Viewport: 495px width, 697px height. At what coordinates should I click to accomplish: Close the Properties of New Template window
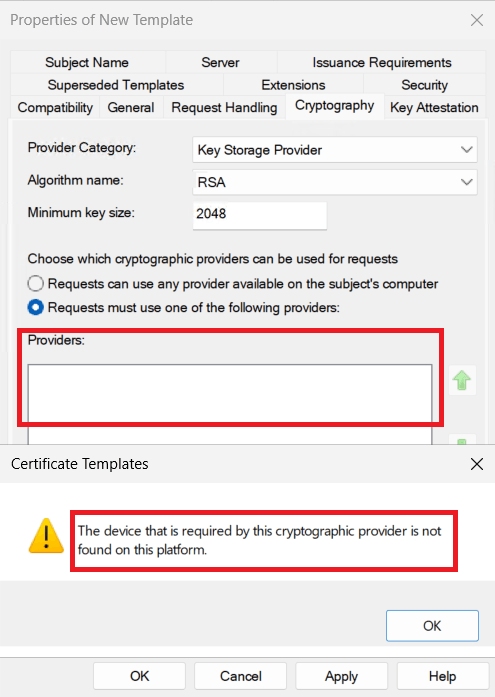click(x=476, y=20)
